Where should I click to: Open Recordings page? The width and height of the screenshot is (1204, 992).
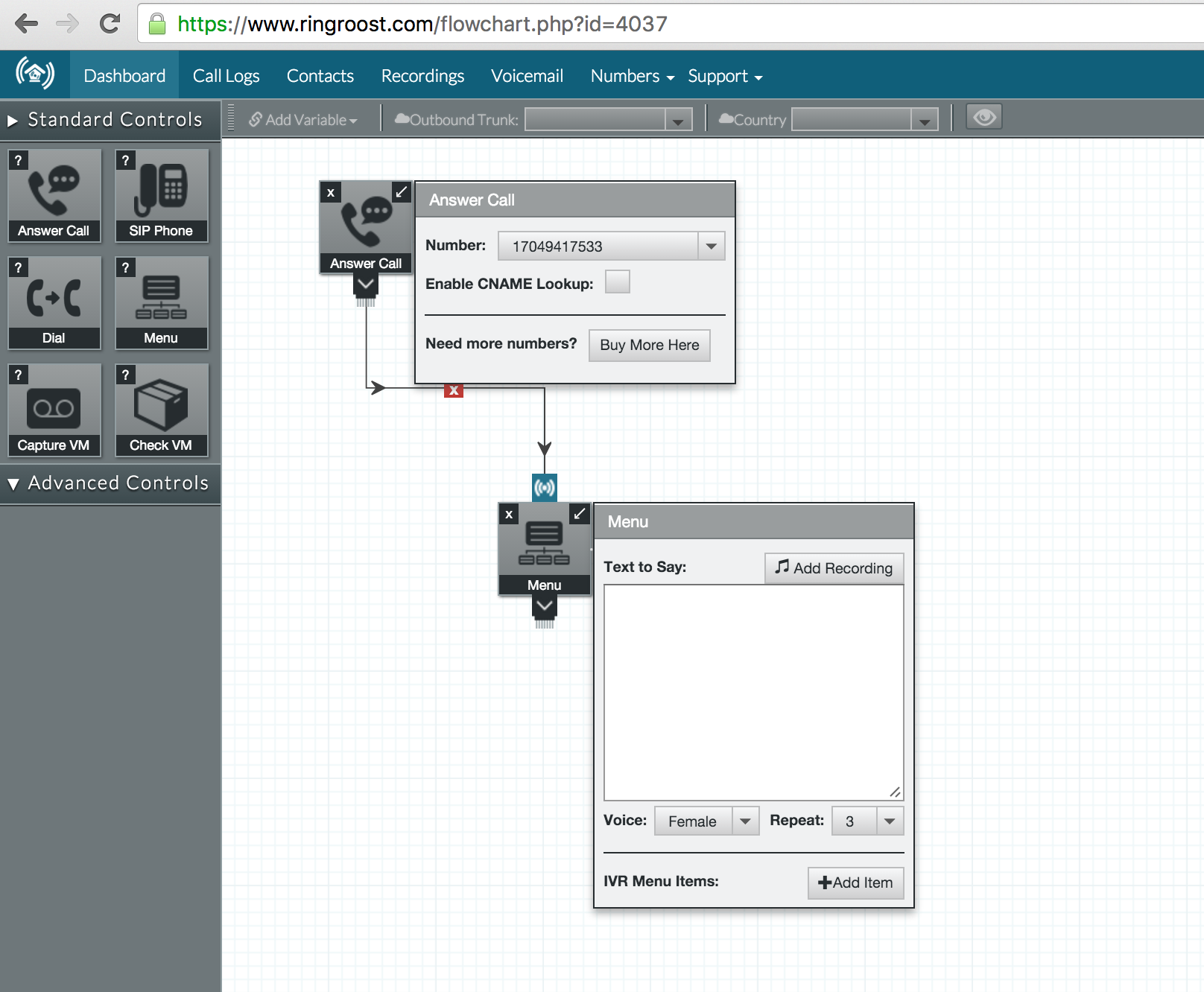pyautogui.click(x=422, y=76)
